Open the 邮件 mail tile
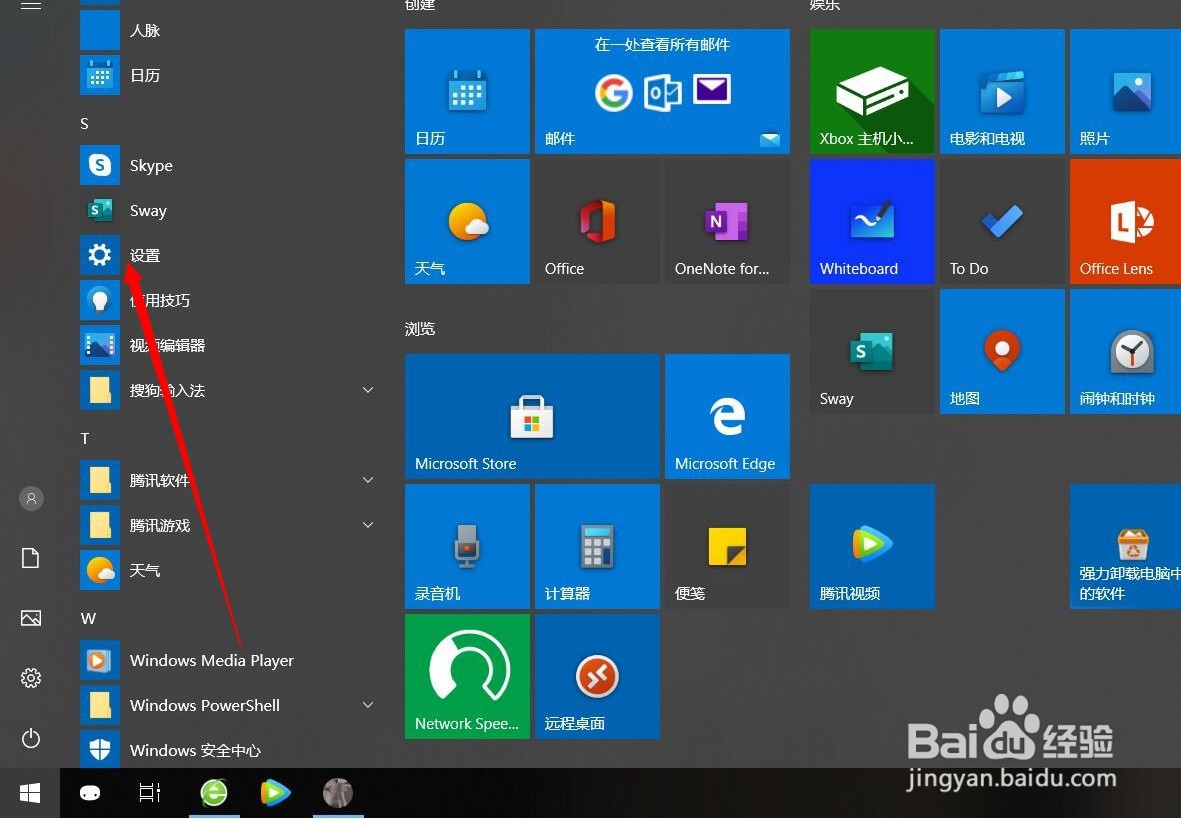 click(662, 91)
